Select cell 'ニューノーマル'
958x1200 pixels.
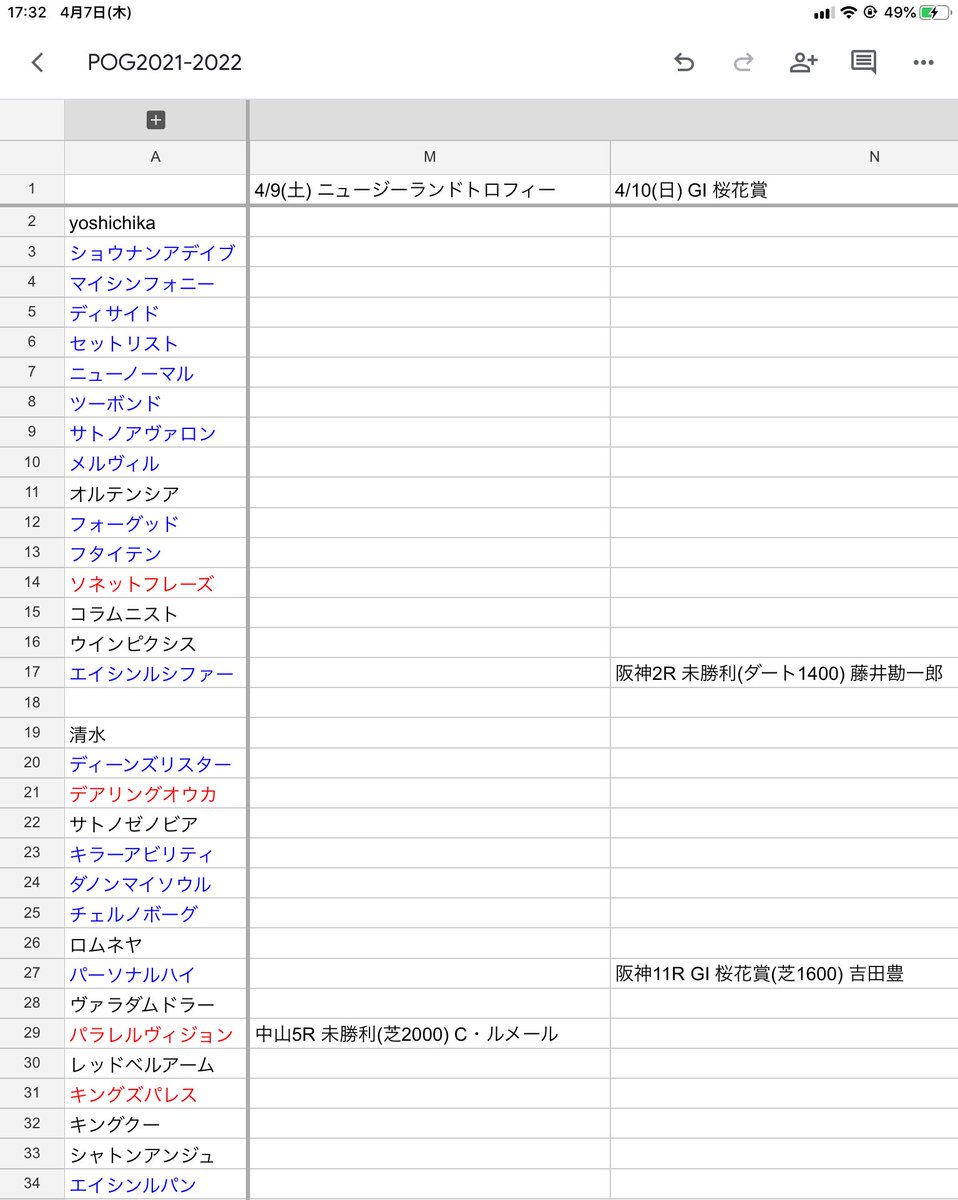[x=155, y=373]
